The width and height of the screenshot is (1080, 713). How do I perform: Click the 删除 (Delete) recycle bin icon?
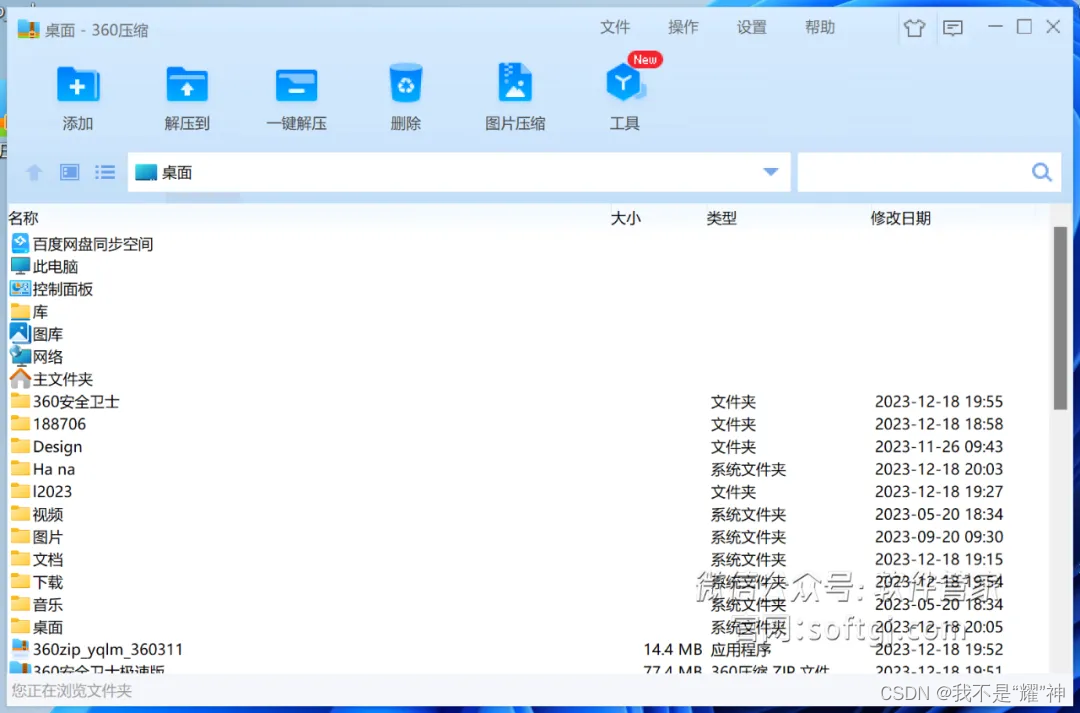click(406, 83)
